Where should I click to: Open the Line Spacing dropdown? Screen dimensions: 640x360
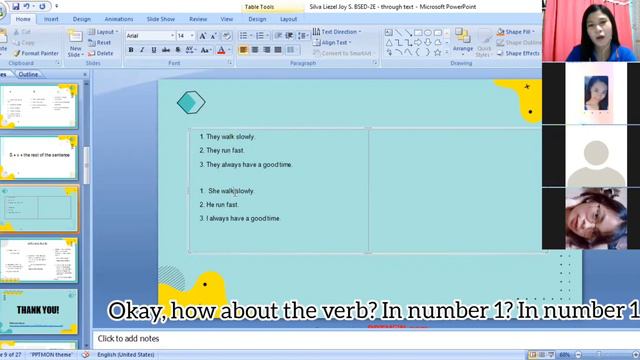tap(303, 36)
